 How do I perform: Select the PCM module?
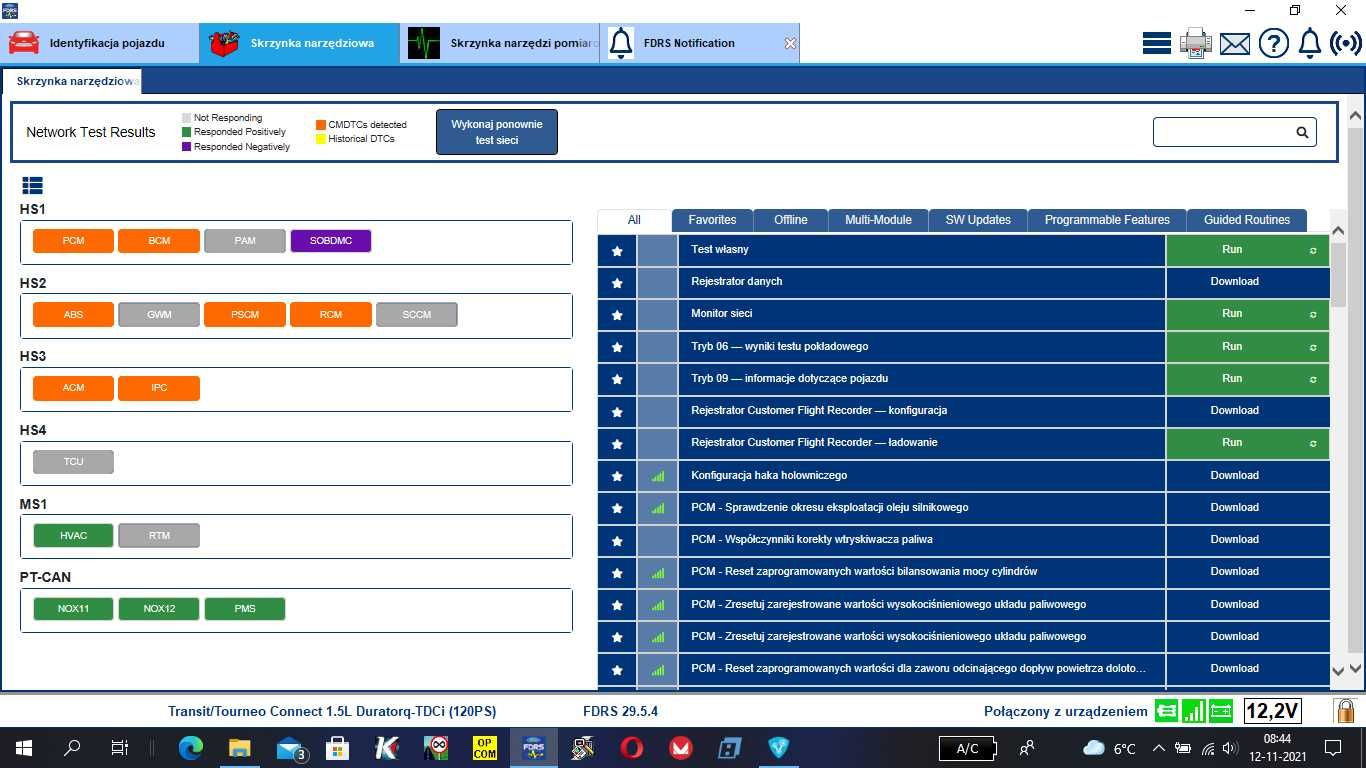pos(73,241)
